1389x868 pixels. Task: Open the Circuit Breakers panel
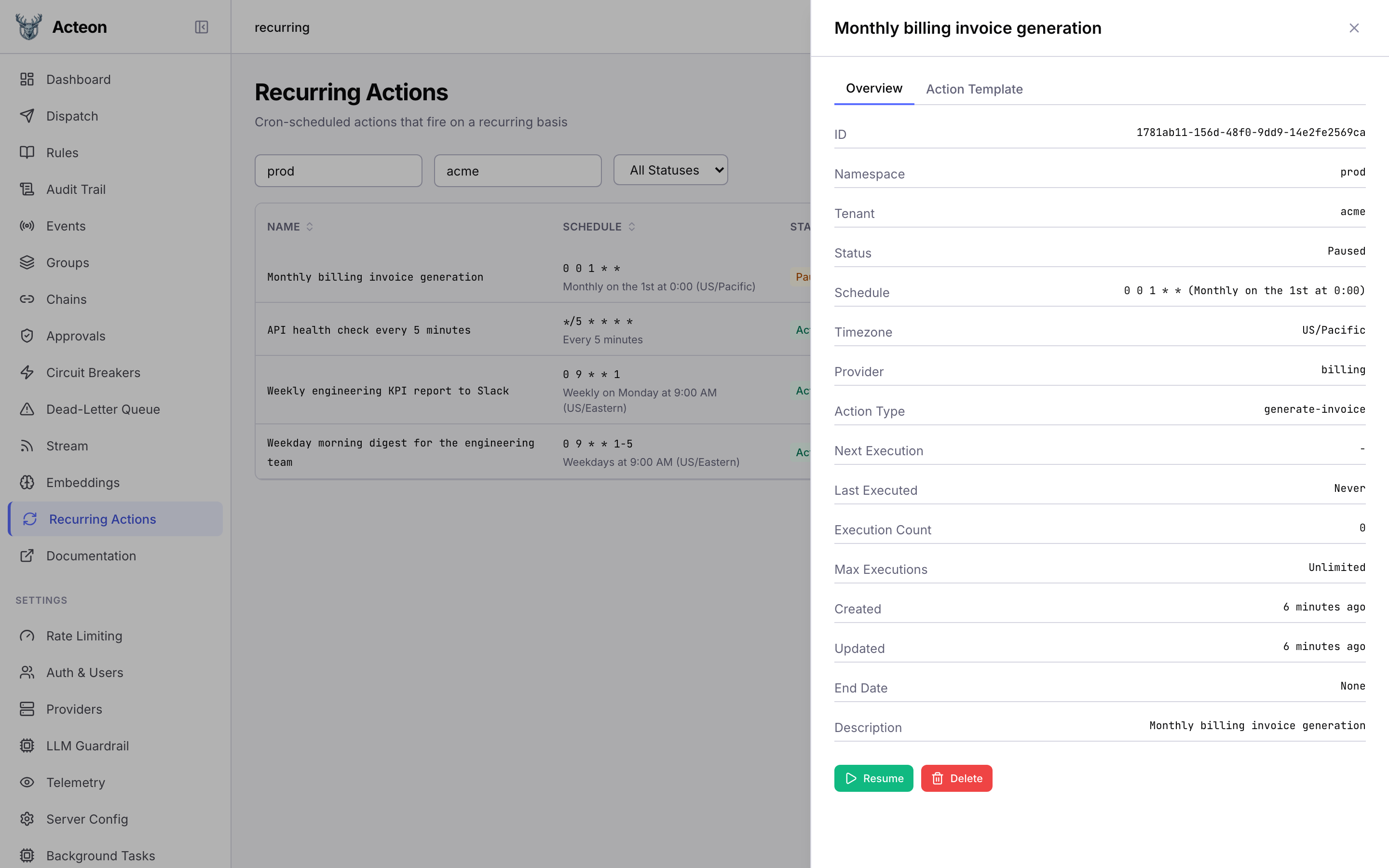point(93,372)
